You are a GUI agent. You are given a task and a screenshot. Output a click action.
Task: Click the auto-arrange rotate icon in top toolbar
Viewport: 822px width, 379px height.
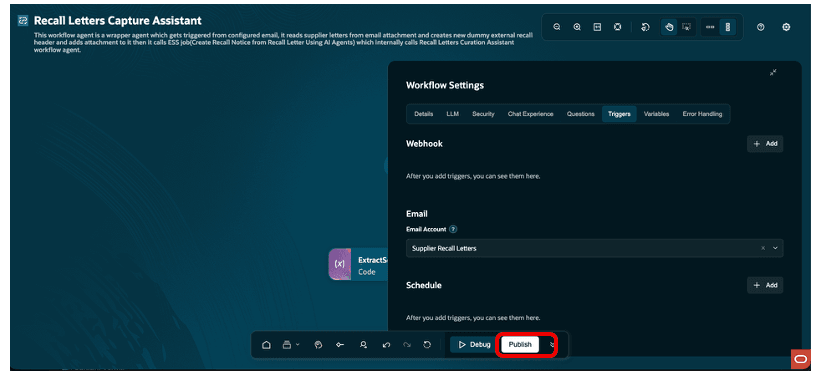(x=646, y=27)
